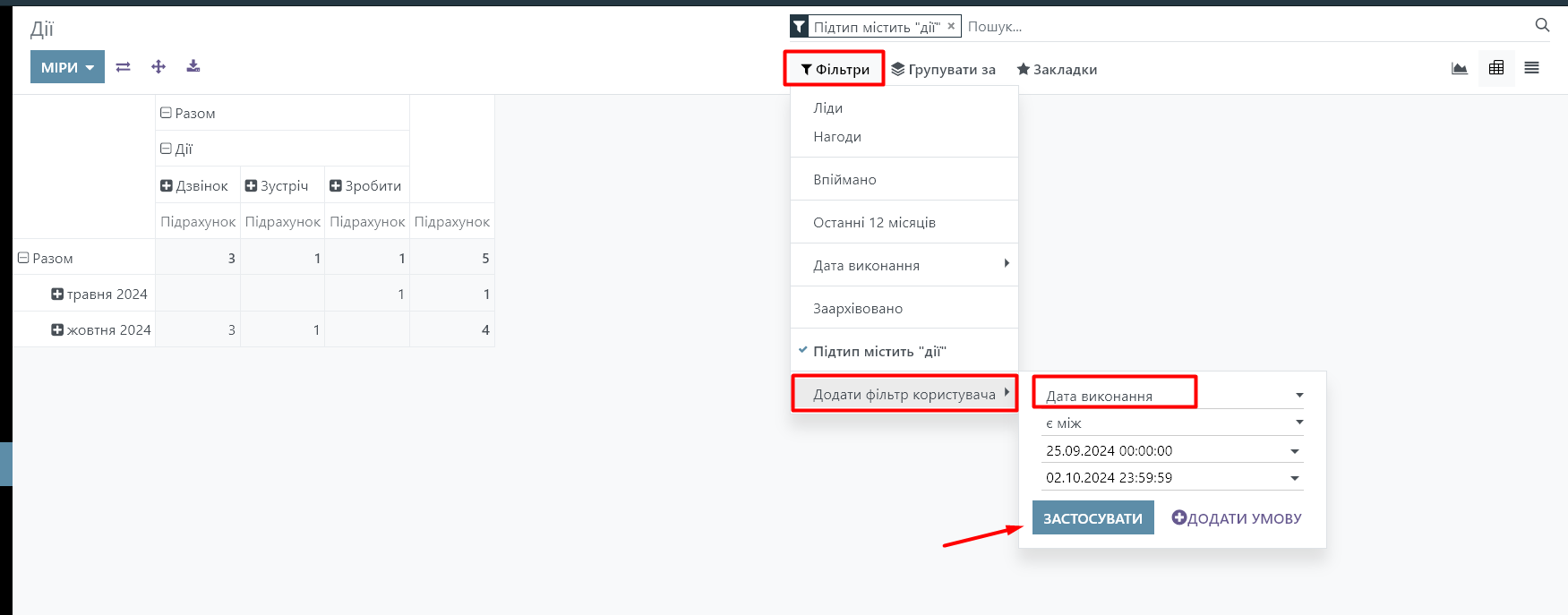Click the expand all arrows icon
This screenshot has width=1568, height=615.
159,67
